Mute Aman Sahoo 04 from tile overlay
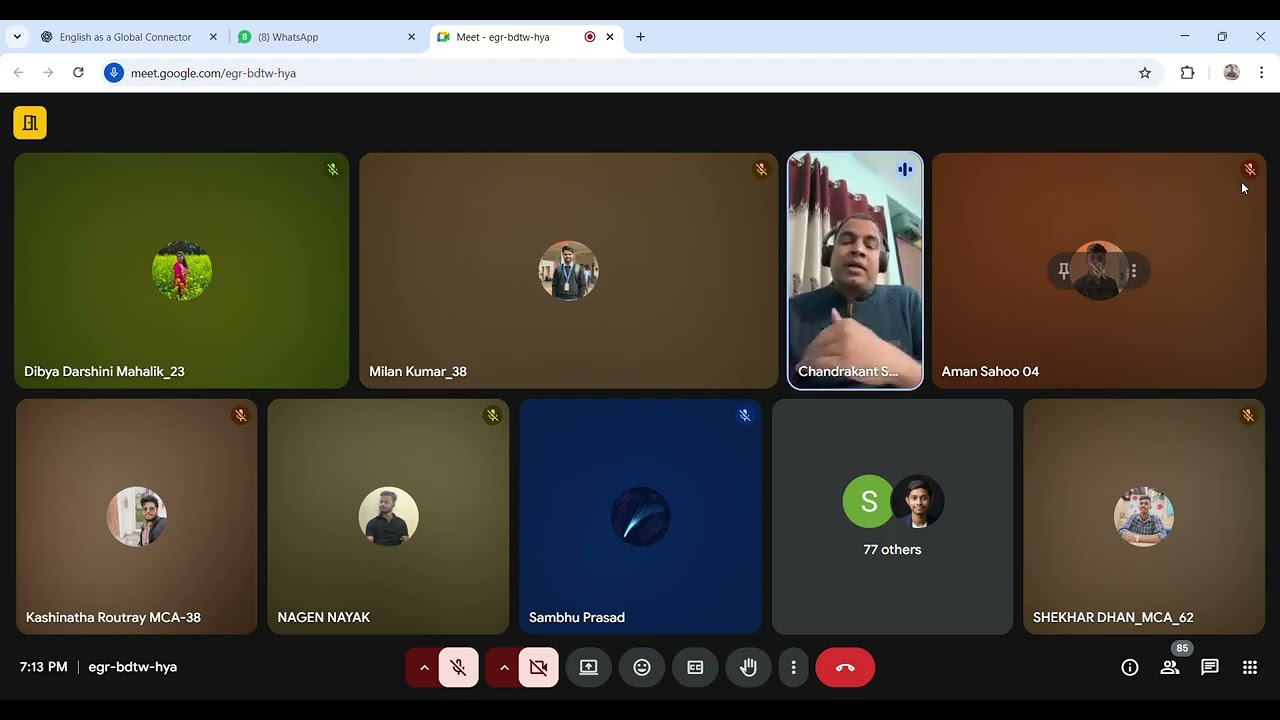 click(1098, 271)
